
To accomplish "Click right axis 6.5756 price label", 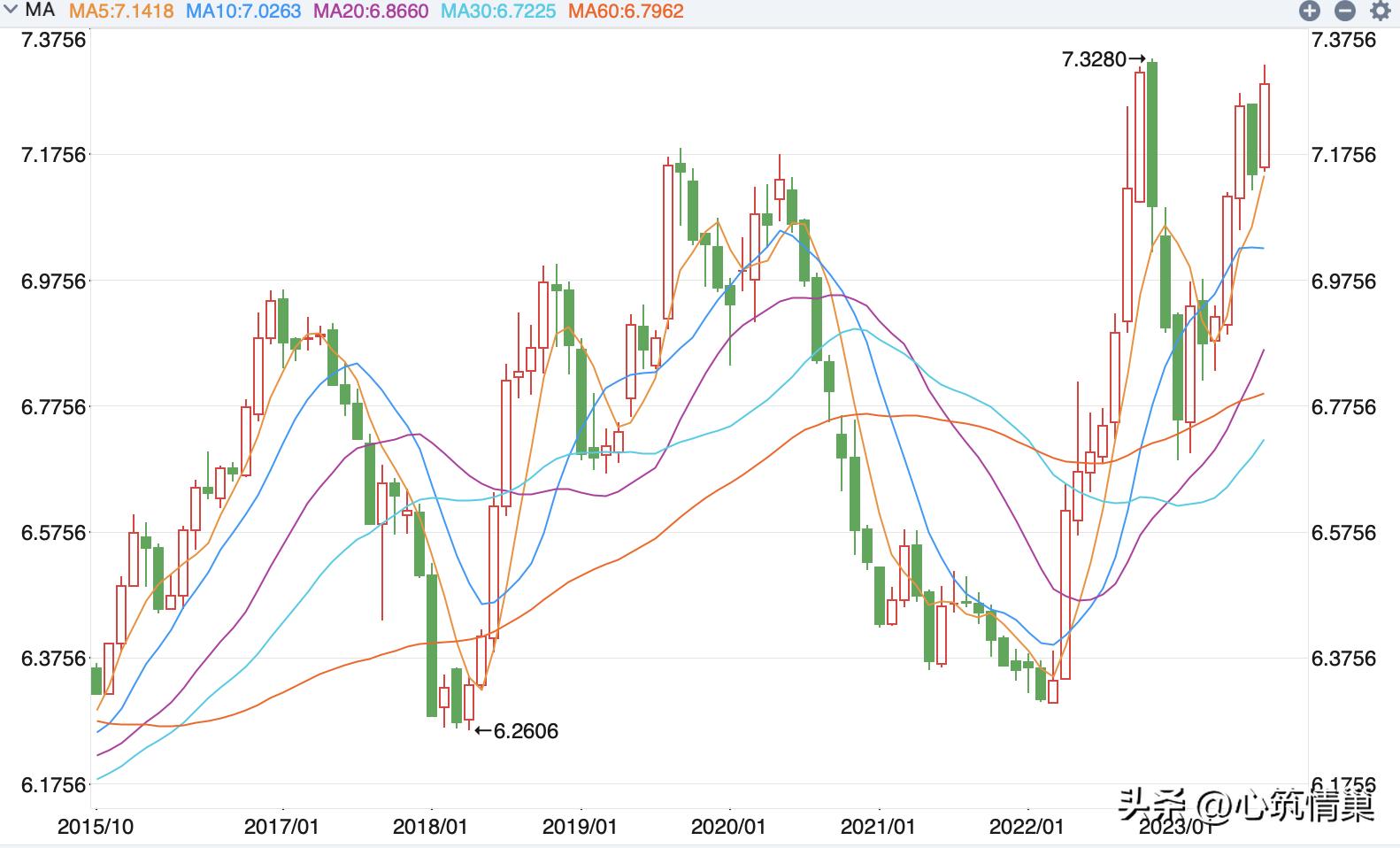I will pos(1344,533).
